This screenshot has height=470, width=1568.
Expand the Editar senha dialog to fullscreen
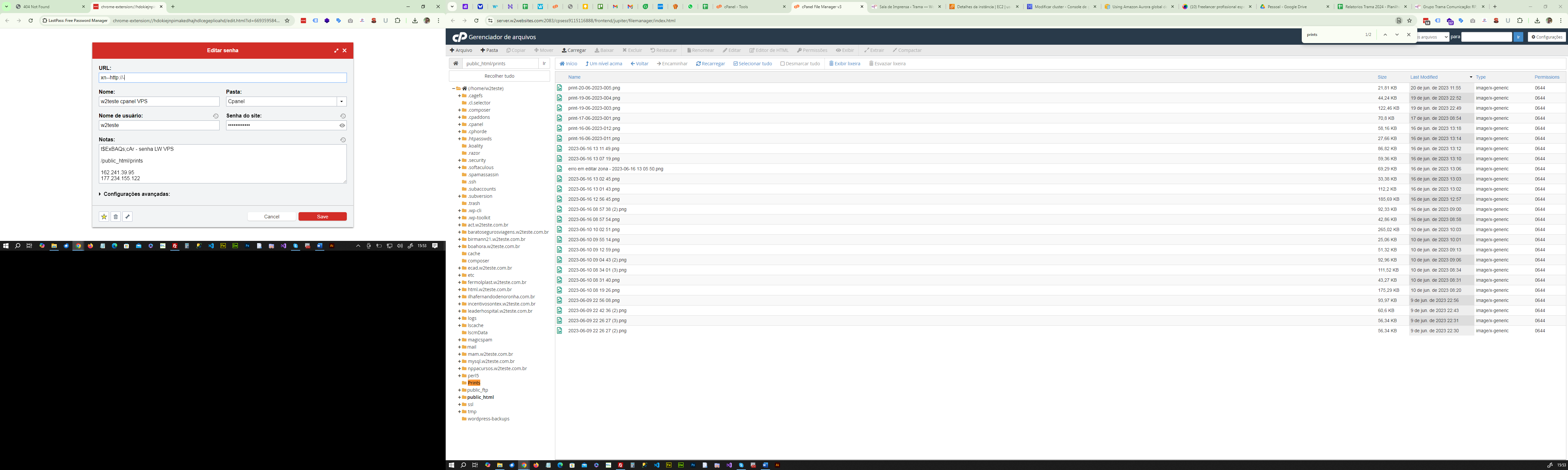[x=336, y=51]
